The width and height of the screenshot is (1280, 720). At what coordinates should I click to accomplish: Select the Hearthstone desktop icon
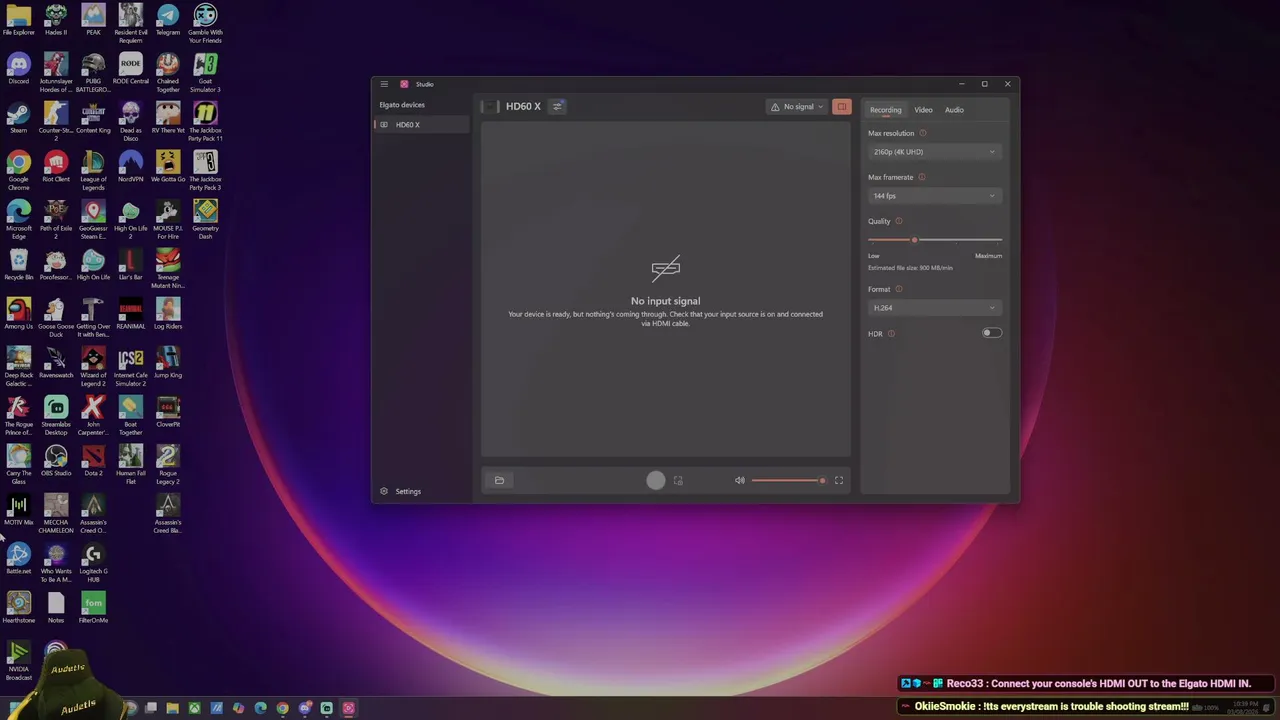pyautogui.click(x=18, y=608)
